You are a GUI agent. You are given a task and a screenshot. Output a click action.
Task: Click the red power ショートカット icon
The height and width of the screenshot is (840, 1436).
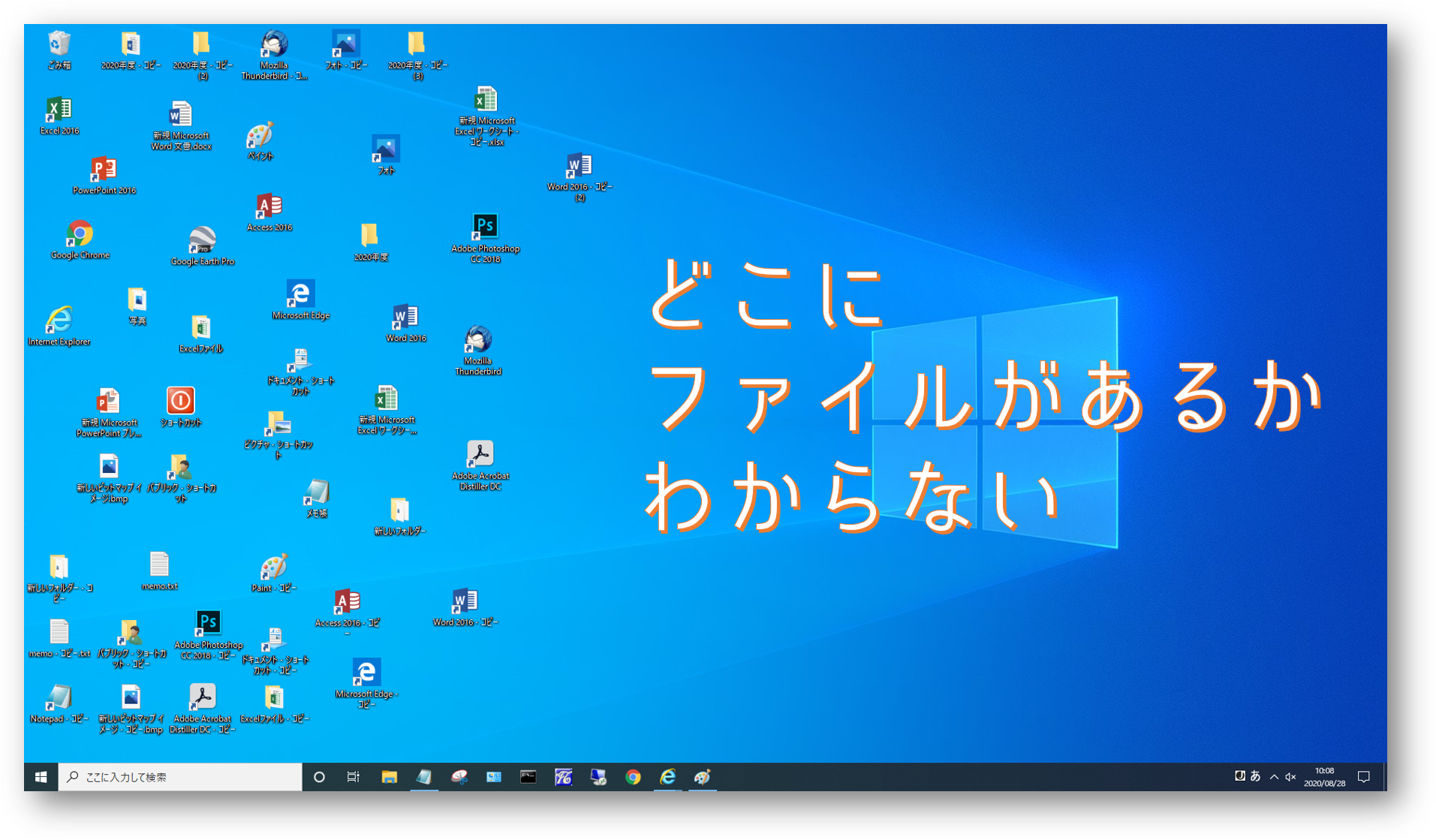pyautogui.click(x=180, y=407)
